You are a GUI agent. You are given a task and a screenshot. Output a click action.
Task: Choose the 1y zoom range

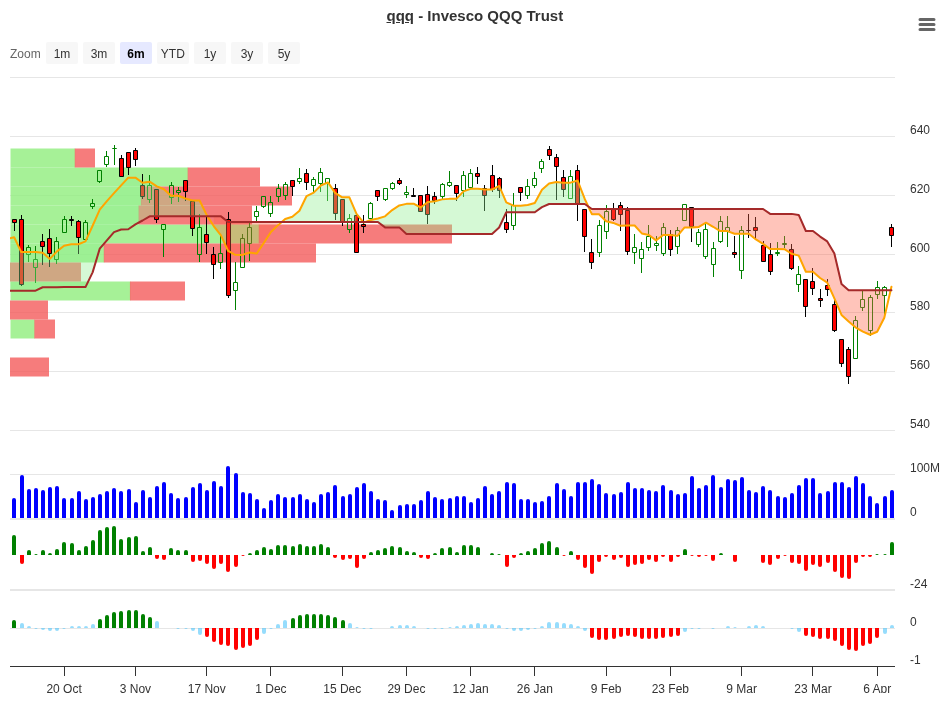[210, 53]
